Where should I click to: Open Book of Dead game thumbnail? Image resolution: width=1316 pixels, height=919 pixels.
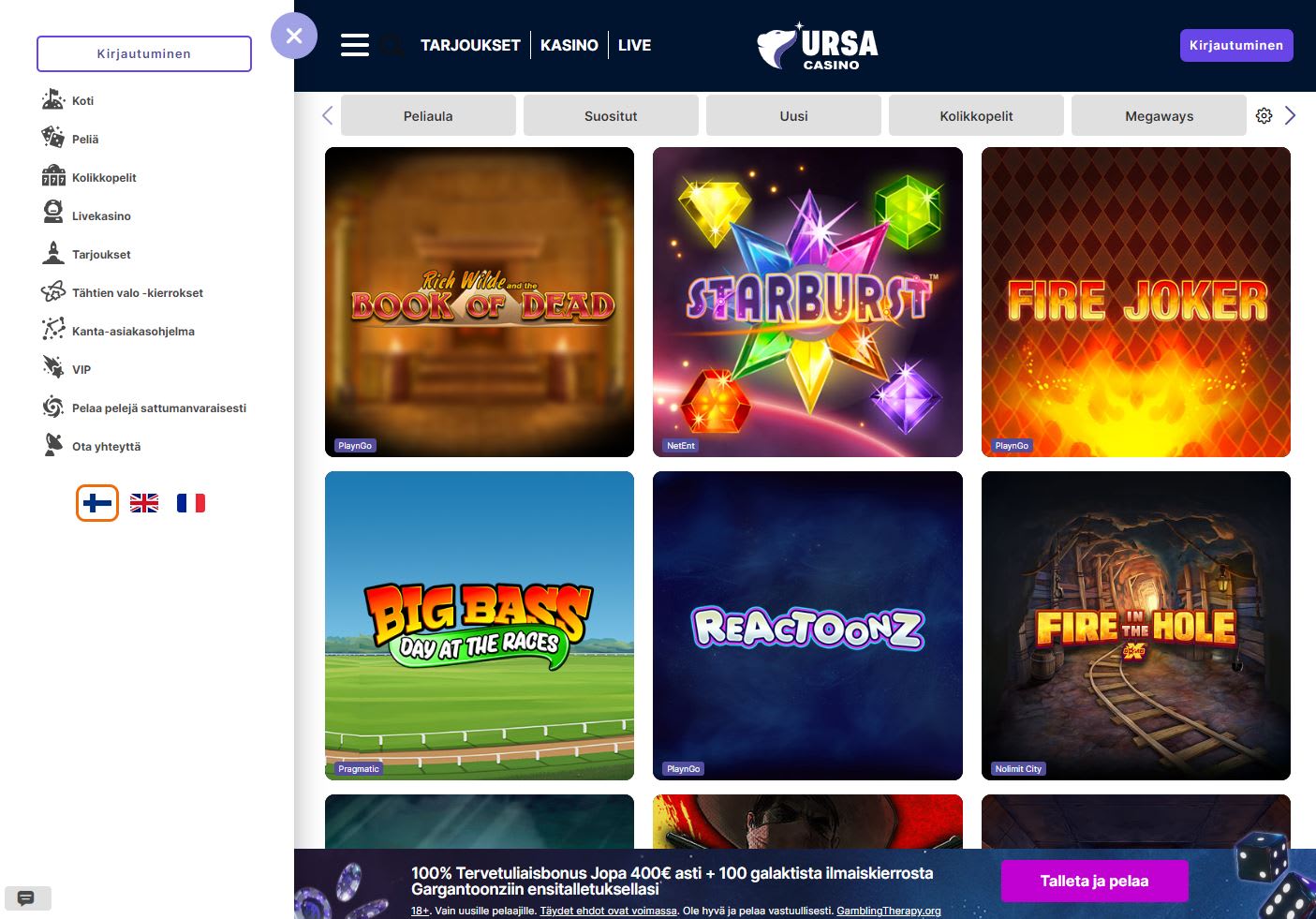click(x=480, y=302)
